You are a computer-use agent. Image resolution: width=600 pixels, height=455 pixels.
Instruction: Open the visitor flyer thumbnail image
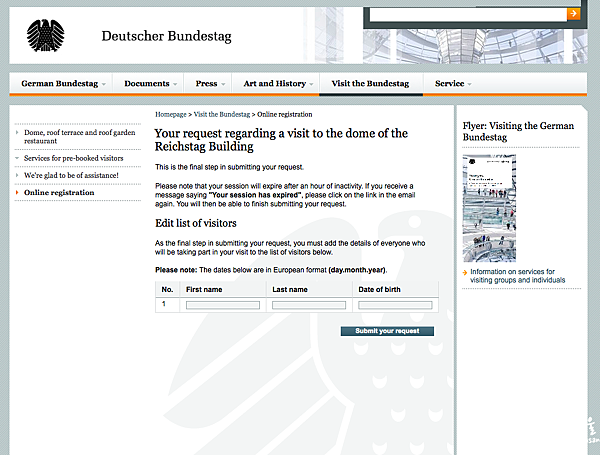[x=489, y=208]
